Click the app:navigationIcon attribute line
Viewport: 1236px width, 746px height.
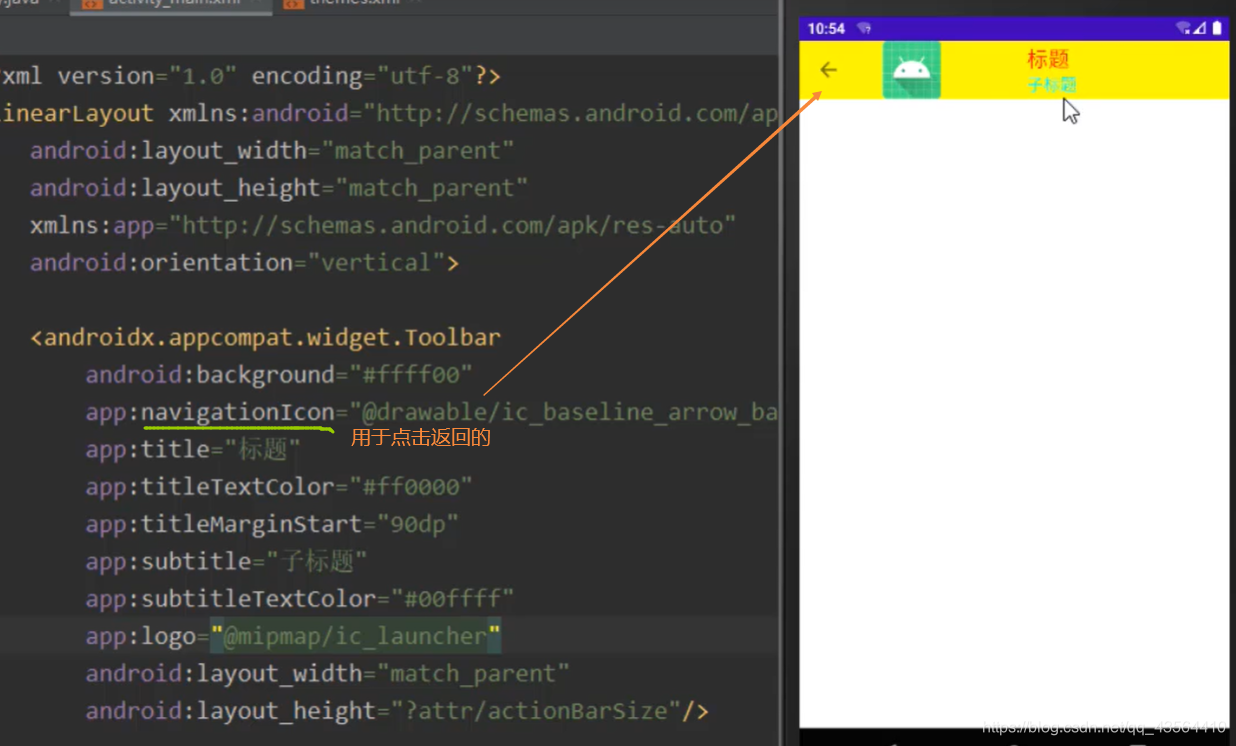tap(431, 412)
